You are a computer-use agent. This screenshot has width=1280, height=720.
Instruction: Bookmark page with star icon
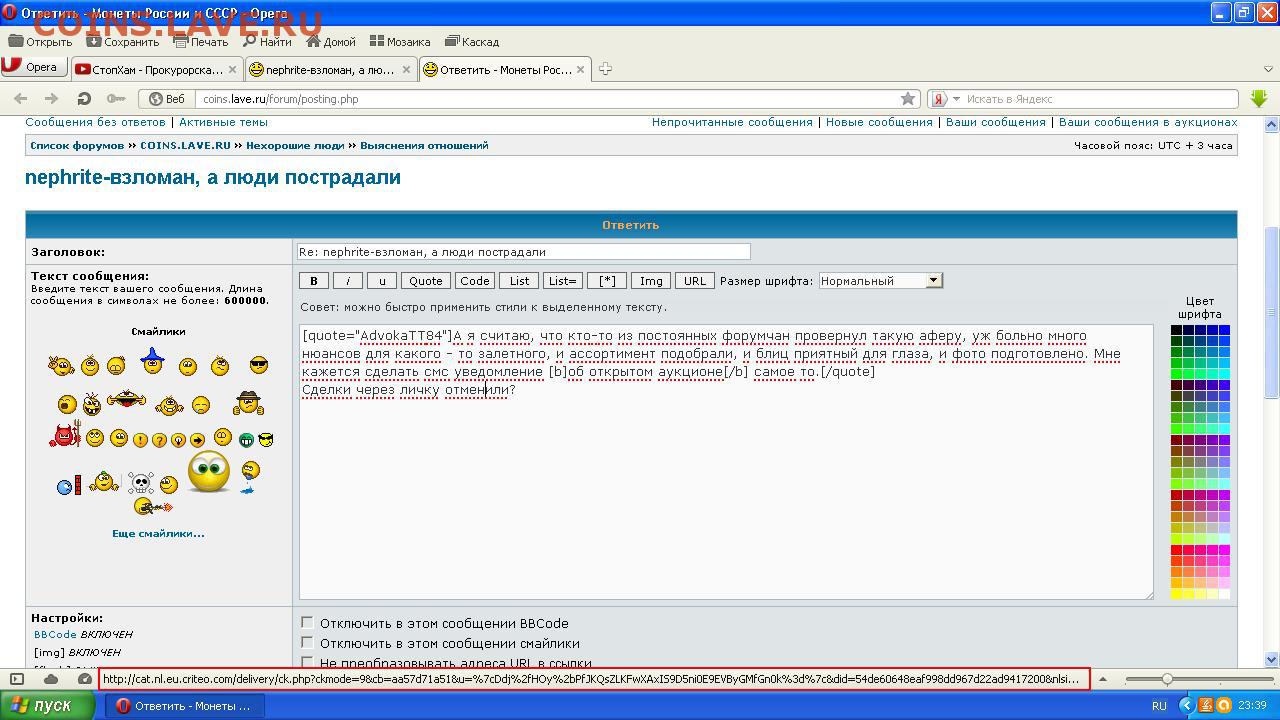coord(907,99)
